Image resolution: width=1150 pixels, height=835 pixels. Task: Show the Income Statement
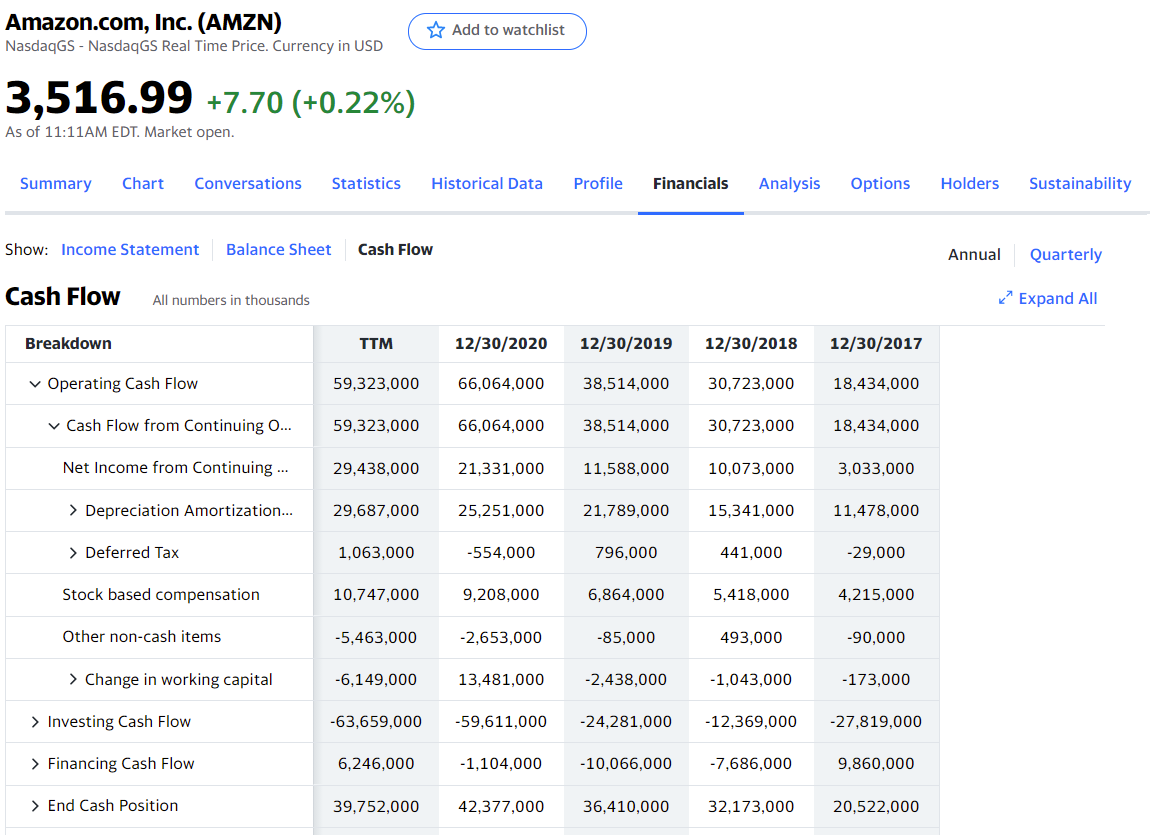point(130,249)
